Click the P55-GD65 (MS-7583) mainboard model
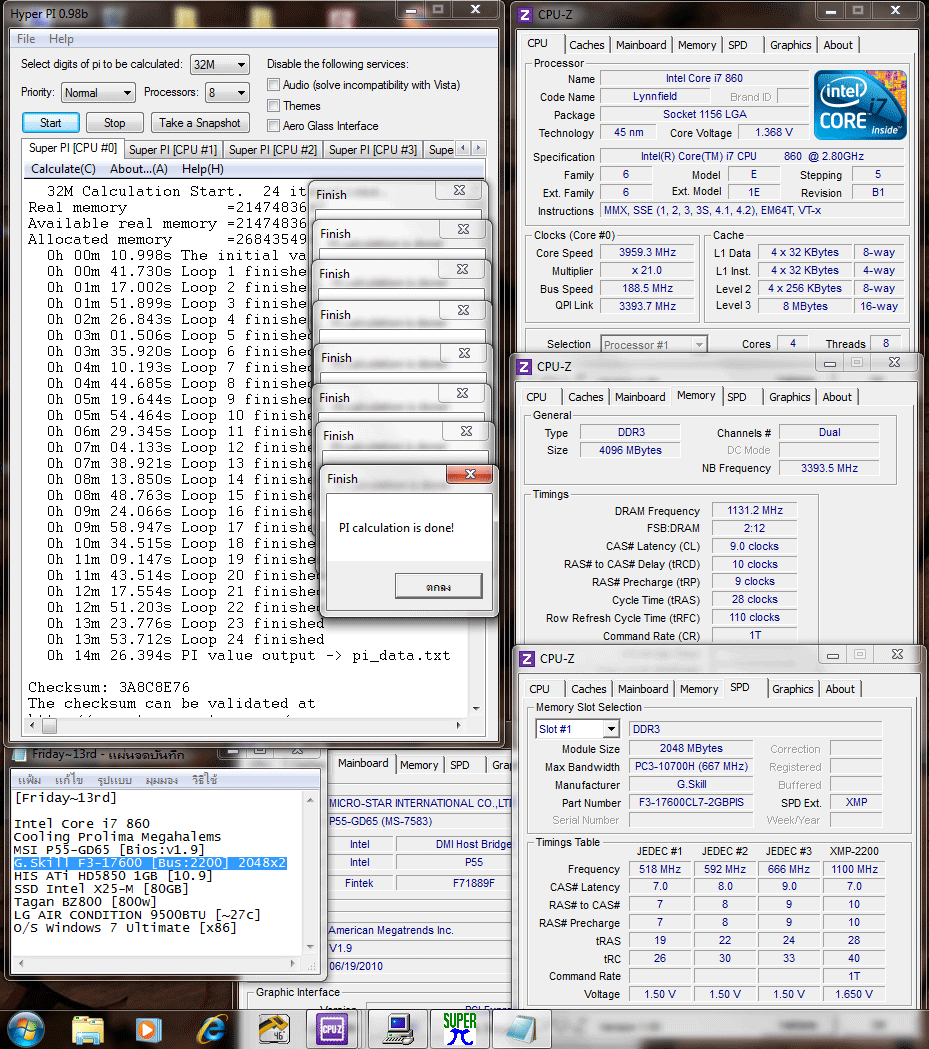The width and height of the screenshot is (929, 1049). (x=381, y=822)
